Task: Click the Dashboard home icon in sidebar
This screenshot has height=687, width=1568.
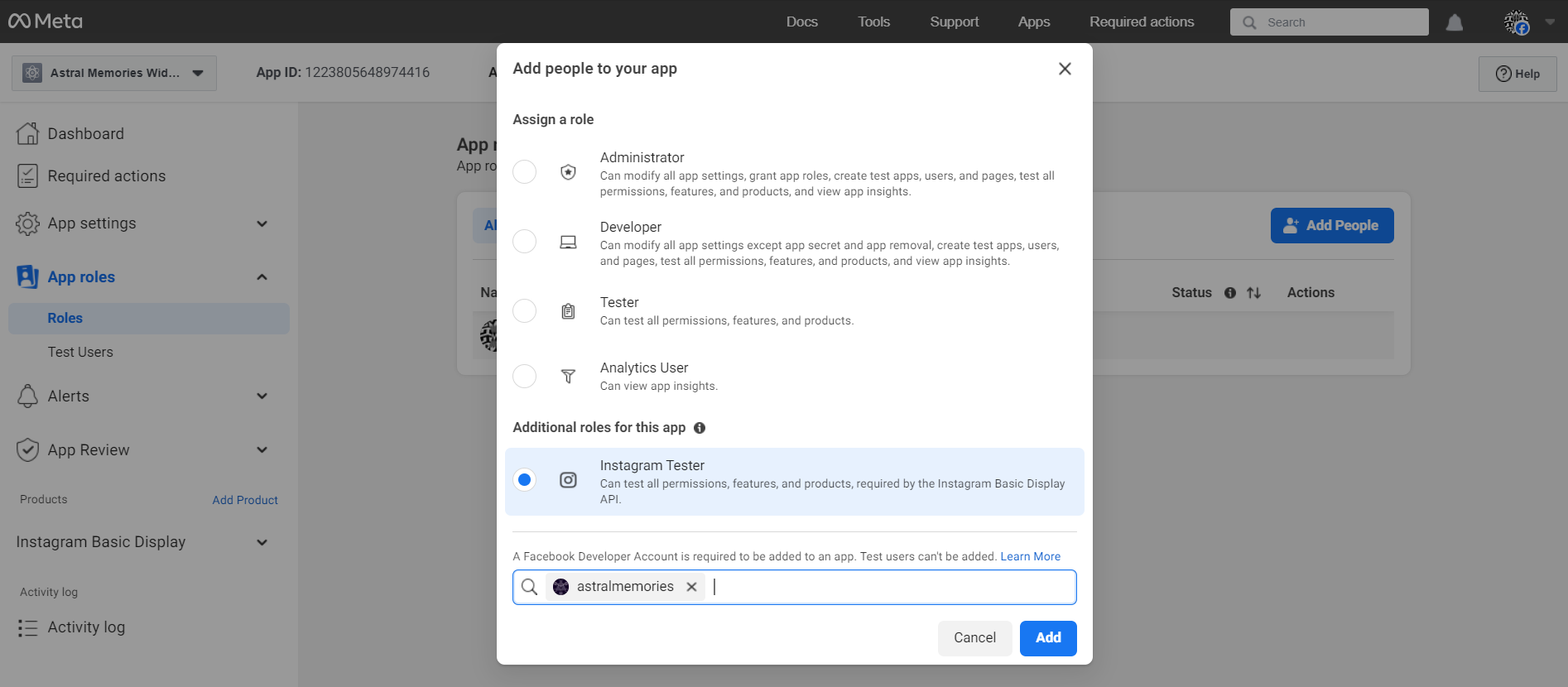Action: pyautogui.click(x=27, y=133)
